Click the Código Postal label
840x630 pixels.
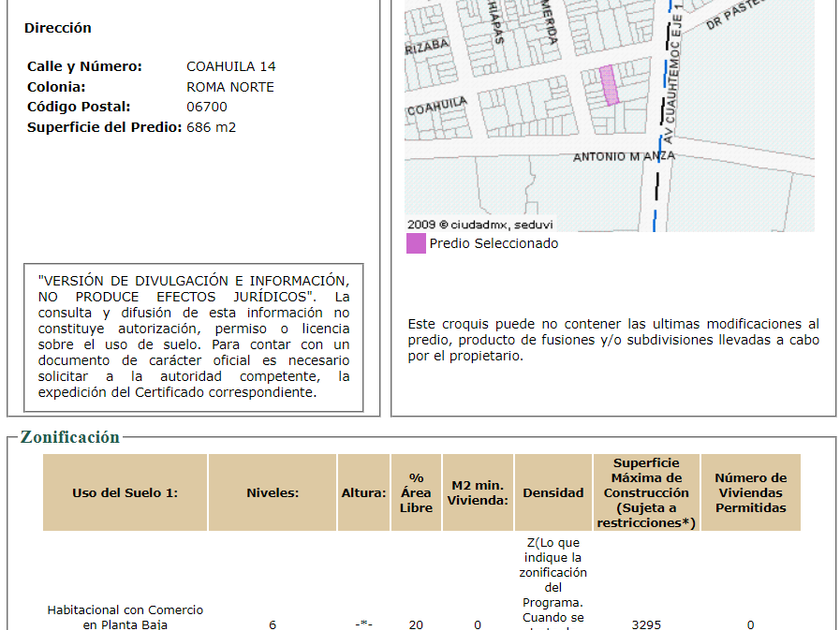(79, 107)
